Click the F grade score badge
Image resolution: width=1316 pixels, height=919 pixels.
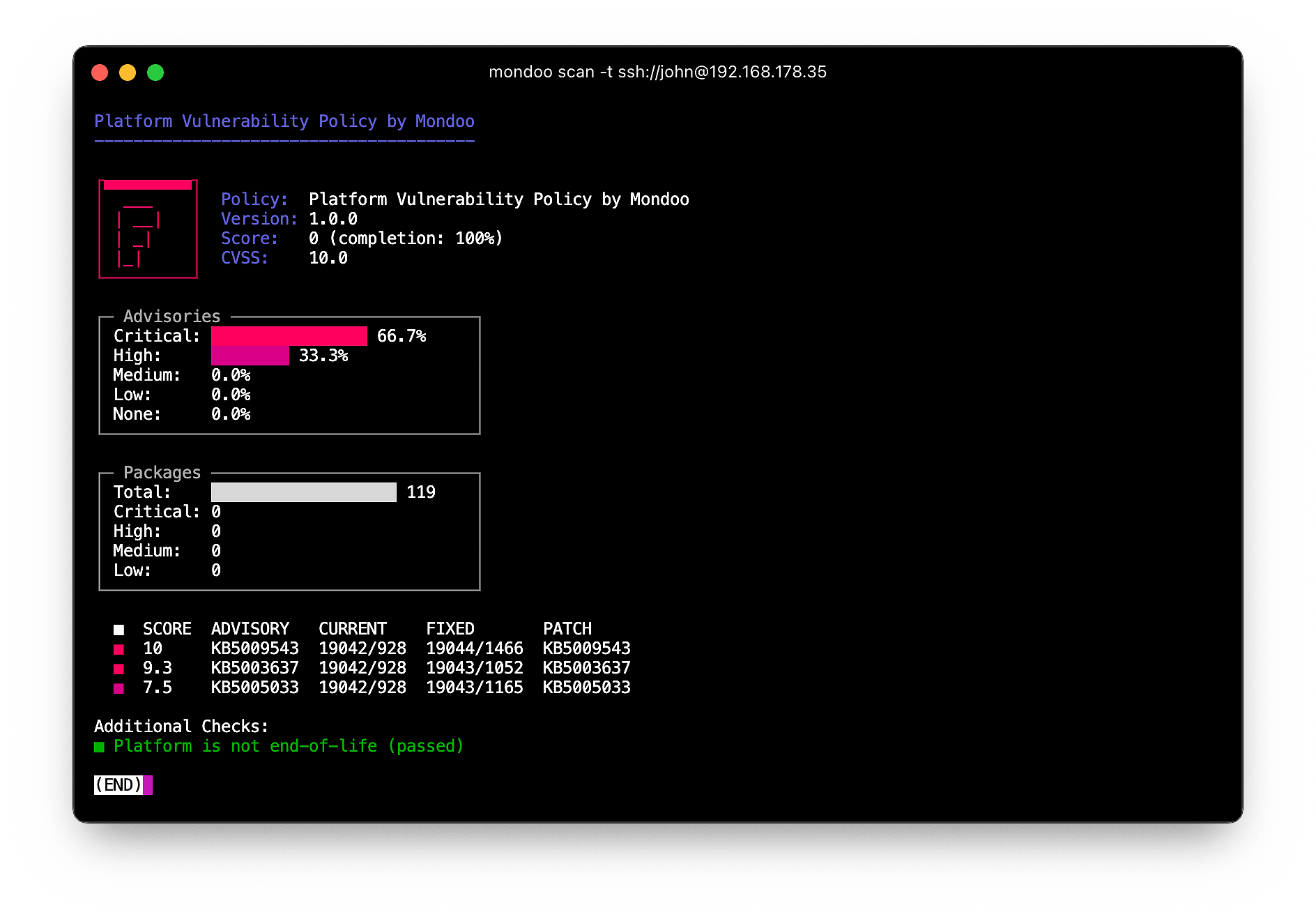click(148, 229)
